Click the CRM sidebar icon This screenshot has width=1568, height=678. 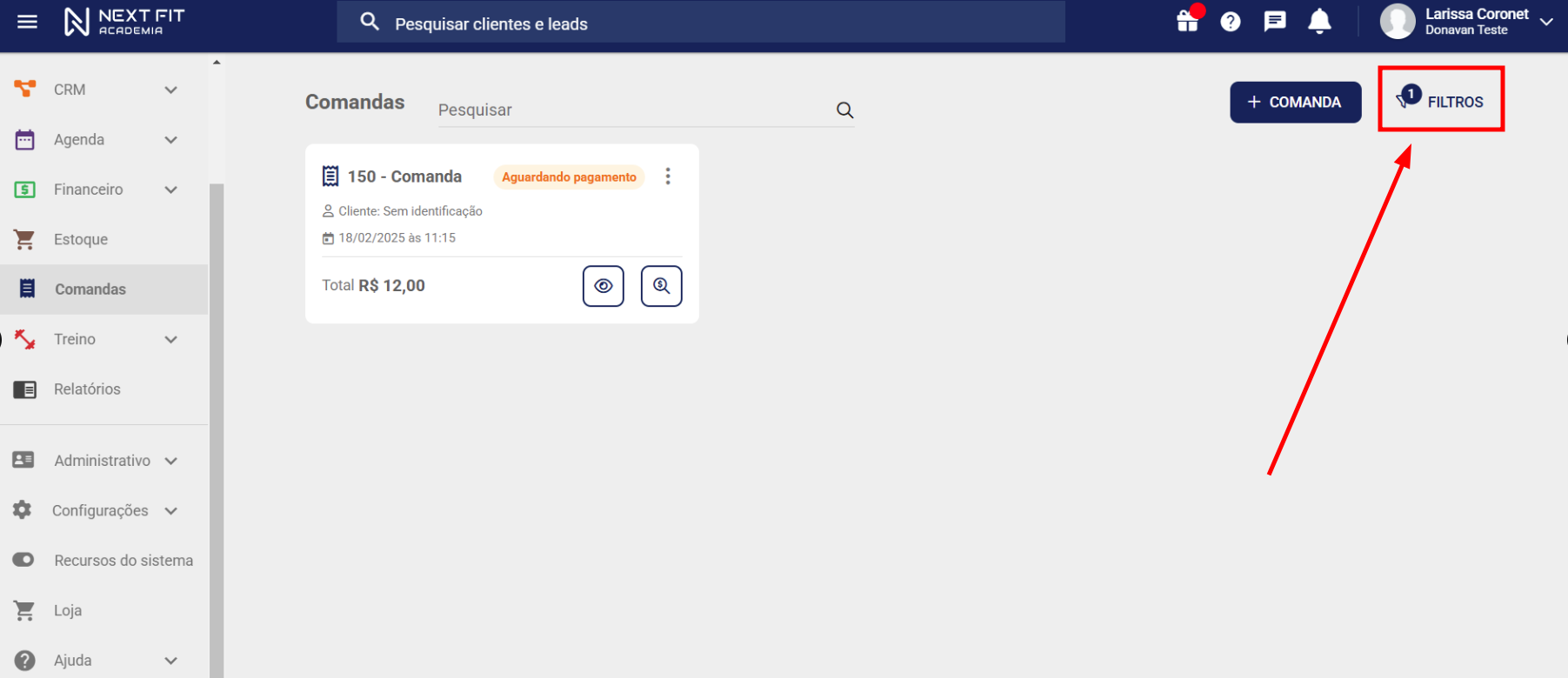pos(25,89)
